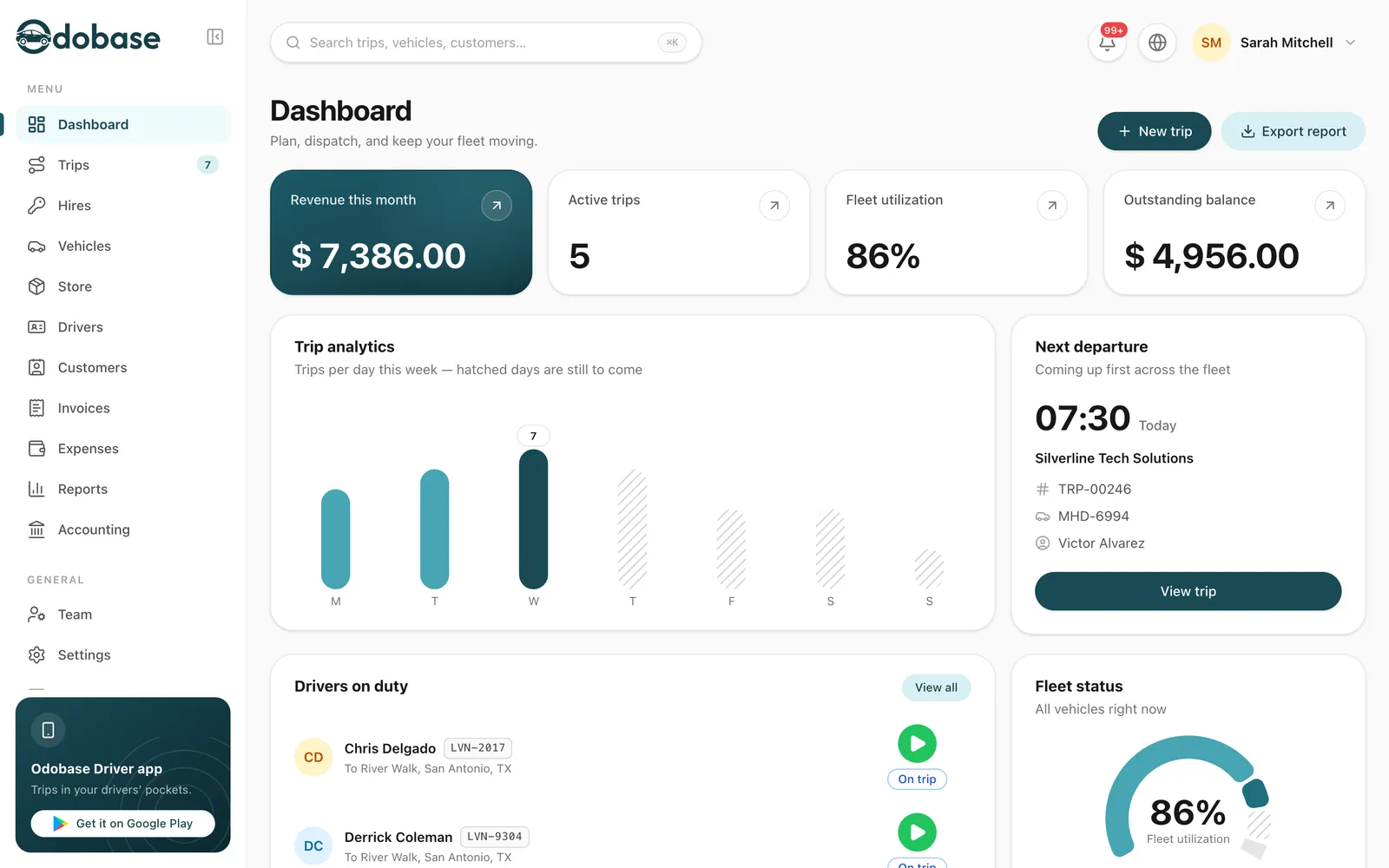Collapse the sidebar panel icon

pos(215,36)
